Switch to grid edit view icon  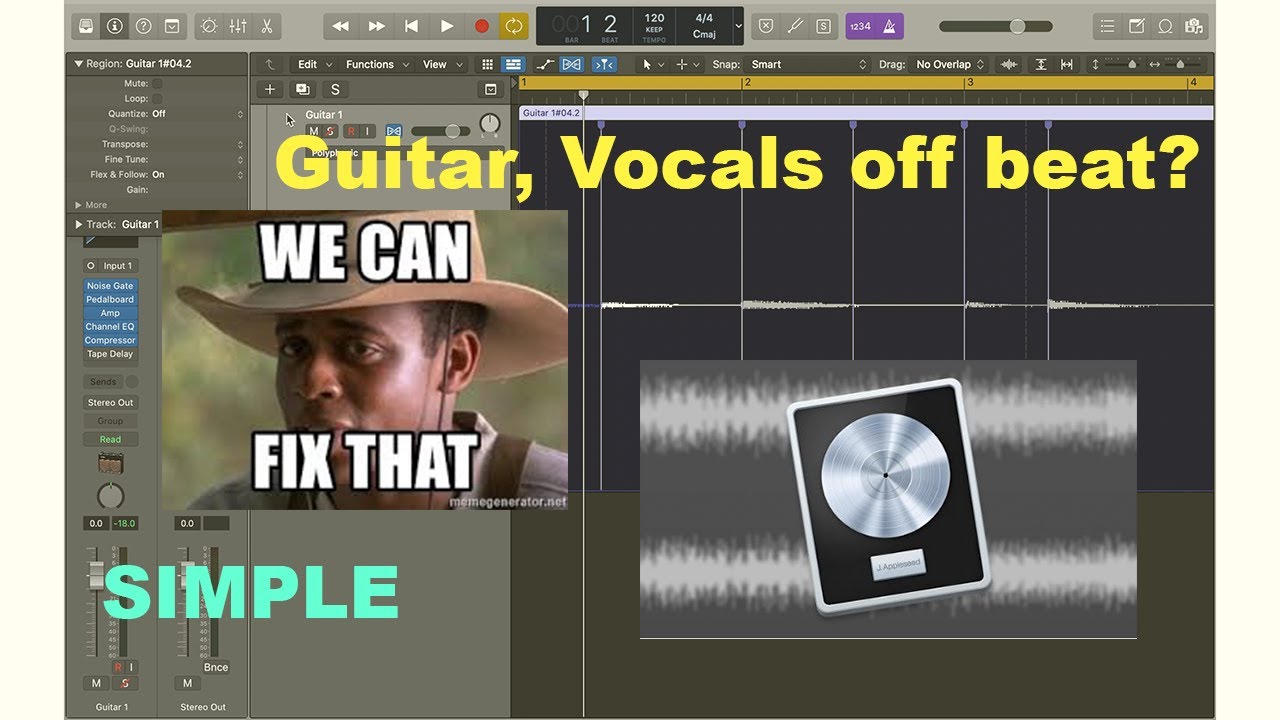coord(487,64)
